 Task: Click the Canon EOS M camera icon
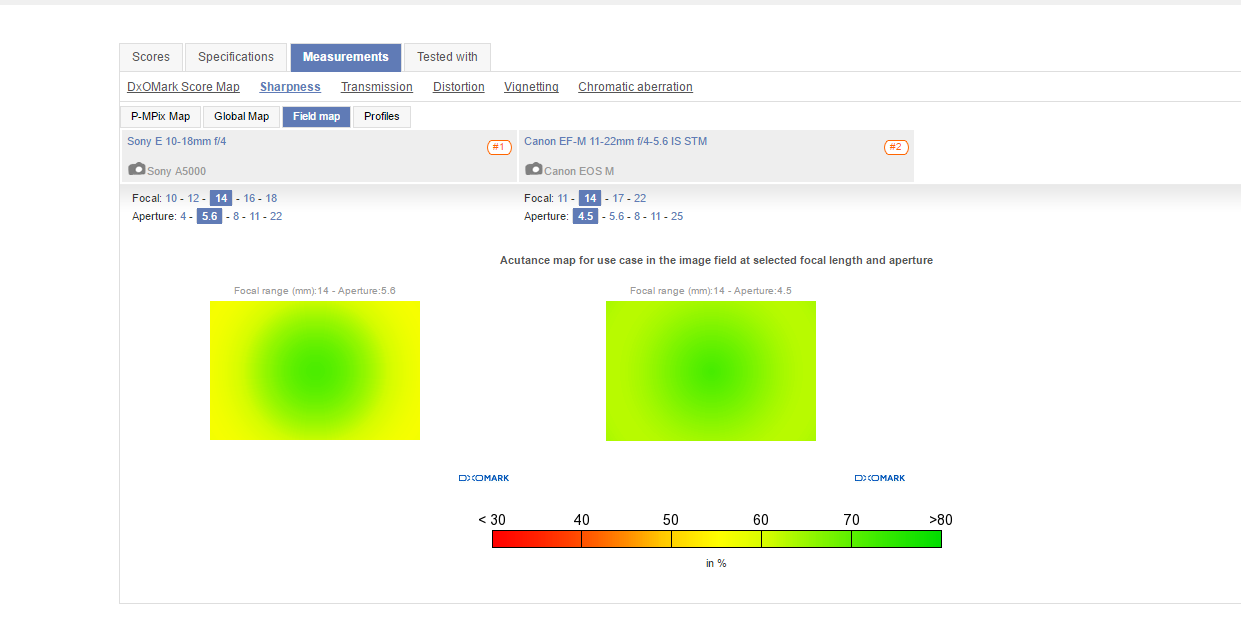(x=534, y=169)
